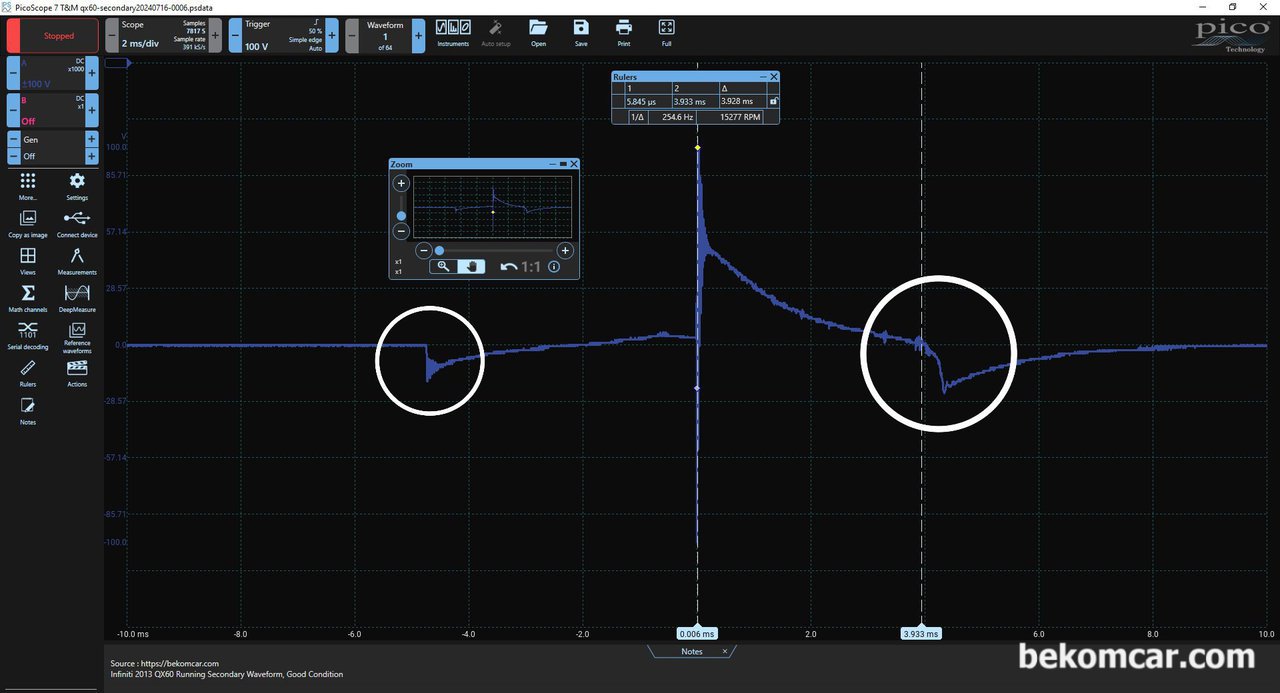Select the 3.933 ms ruler handle
The height and width of the screenshot is (693, 1280).
921,634
